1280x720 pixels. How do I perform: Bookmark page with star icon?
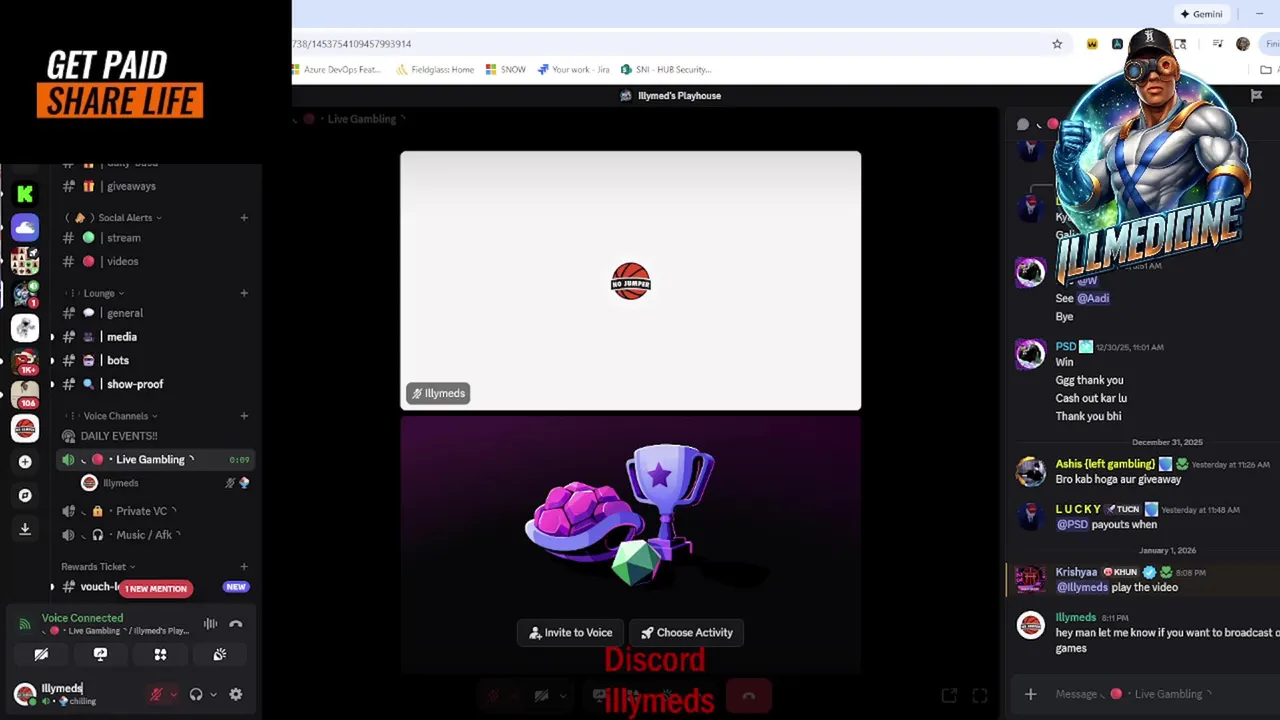[1057, 44]
